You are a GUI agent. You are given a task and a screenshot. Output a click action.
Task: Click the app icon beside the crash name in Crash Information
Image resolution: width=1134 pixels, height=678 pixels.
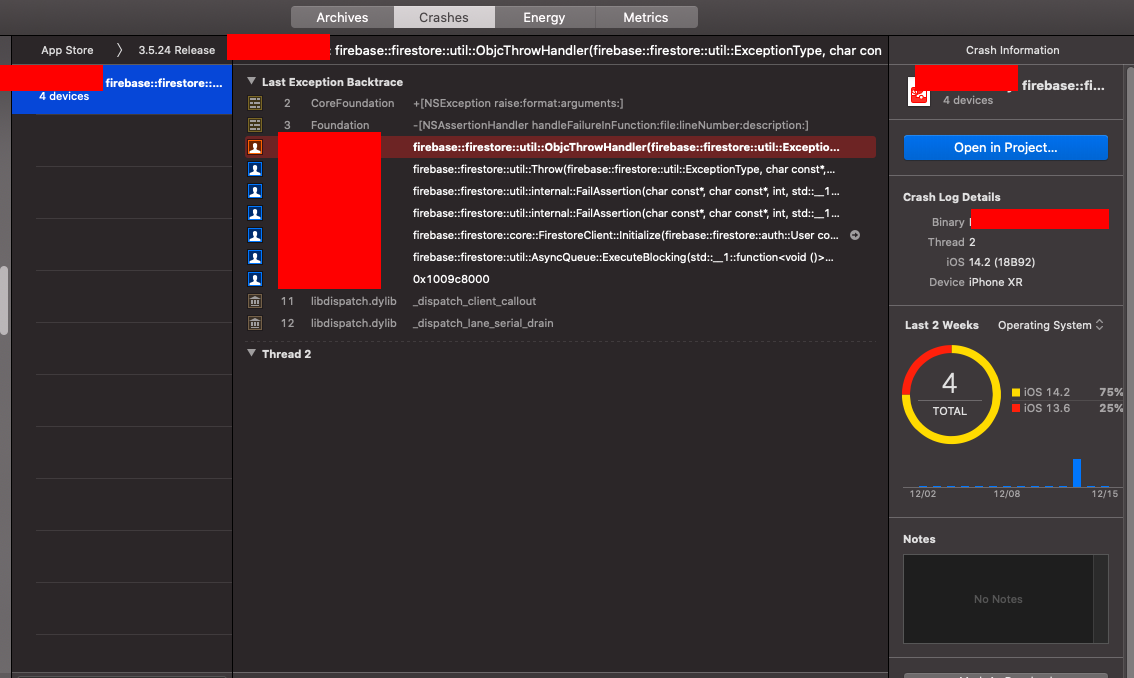tap(919, 91)
